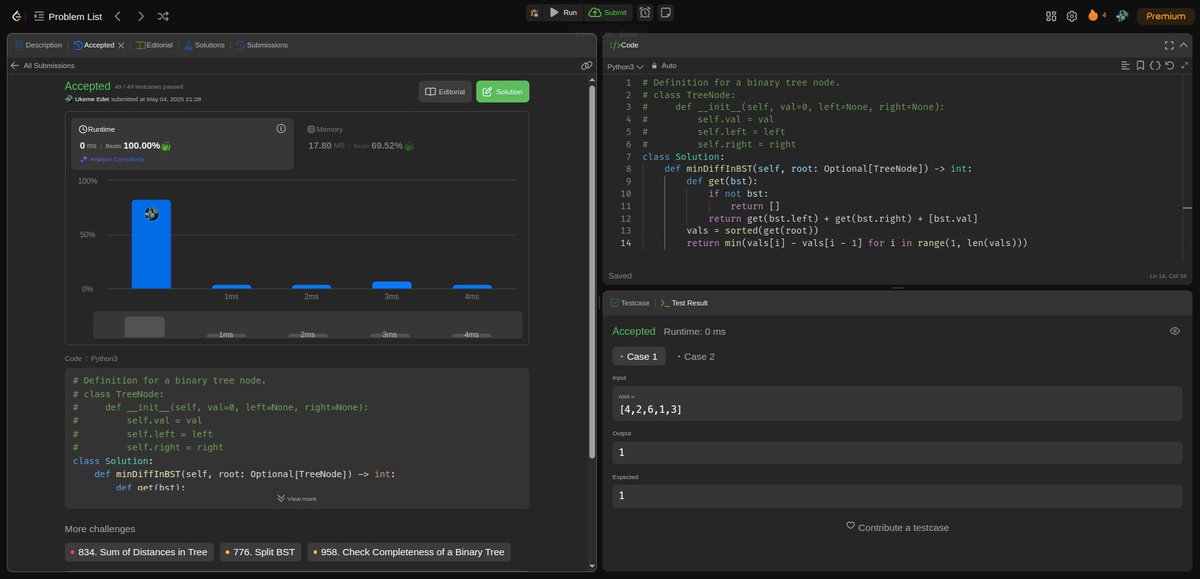
Task: Collapse the Code panel chevron
Action: (1183, 45)
